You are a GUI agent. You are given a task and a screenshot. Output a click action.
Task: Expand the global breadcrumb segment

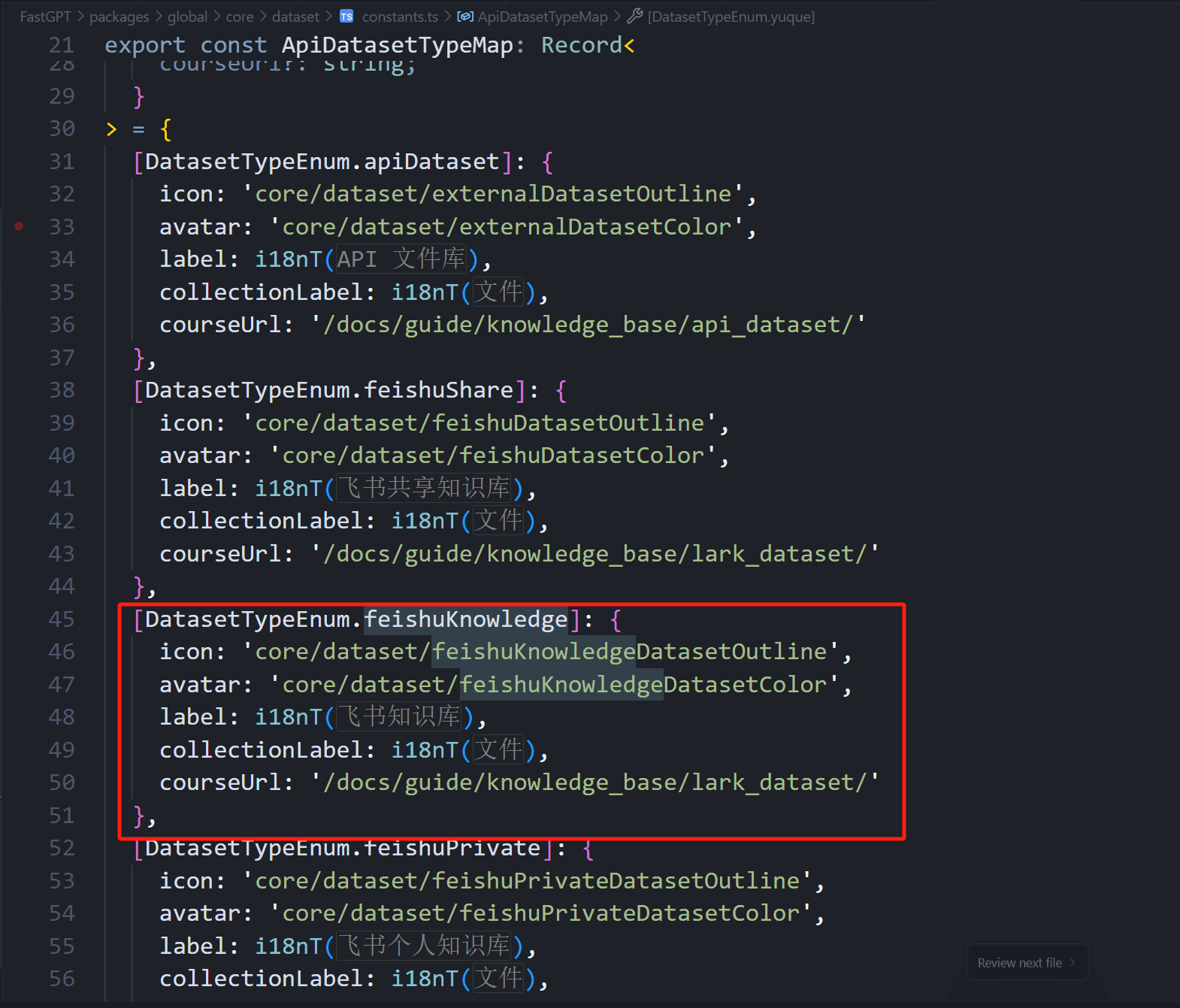[x=187, y=17]
